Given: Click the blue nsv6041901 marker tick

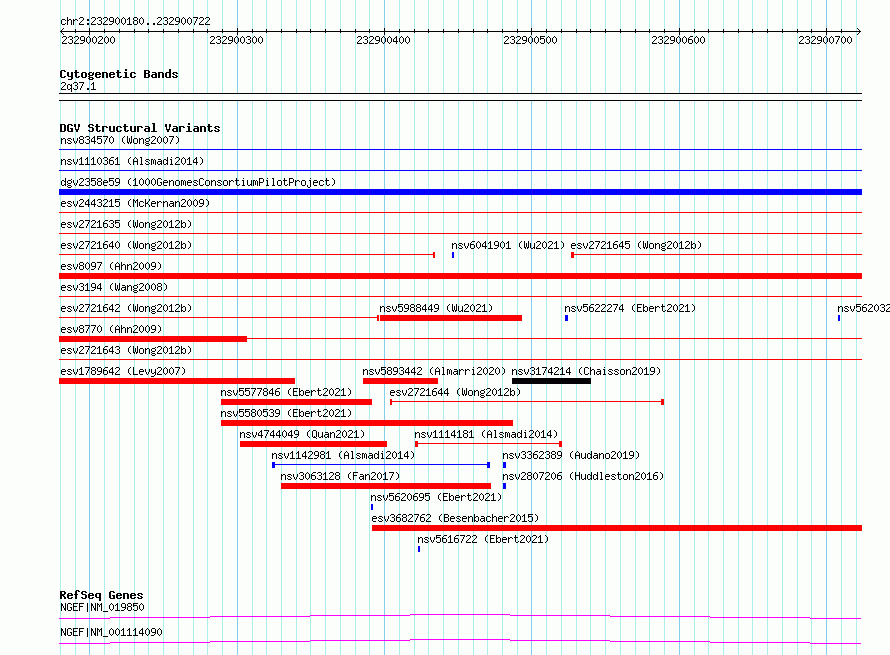Looking at the screenshot, I should pos(453,255).
